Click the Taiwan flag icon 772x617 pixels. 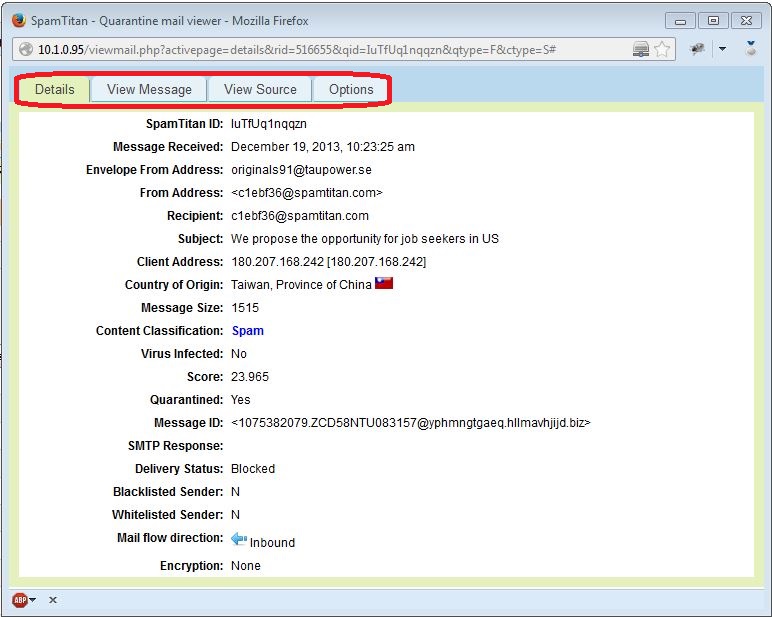coord(384,283)
